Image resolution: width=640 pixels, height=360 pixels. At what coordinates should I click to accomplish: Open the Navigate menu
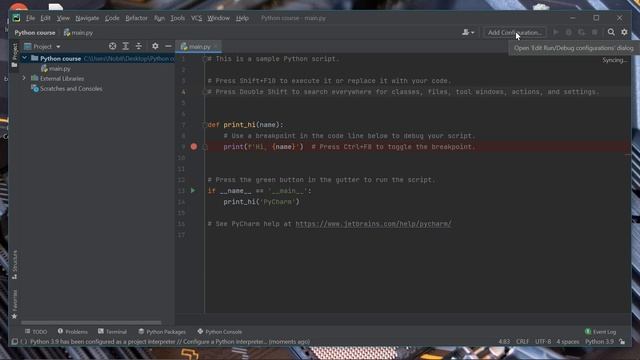click(x=87, y=18)
